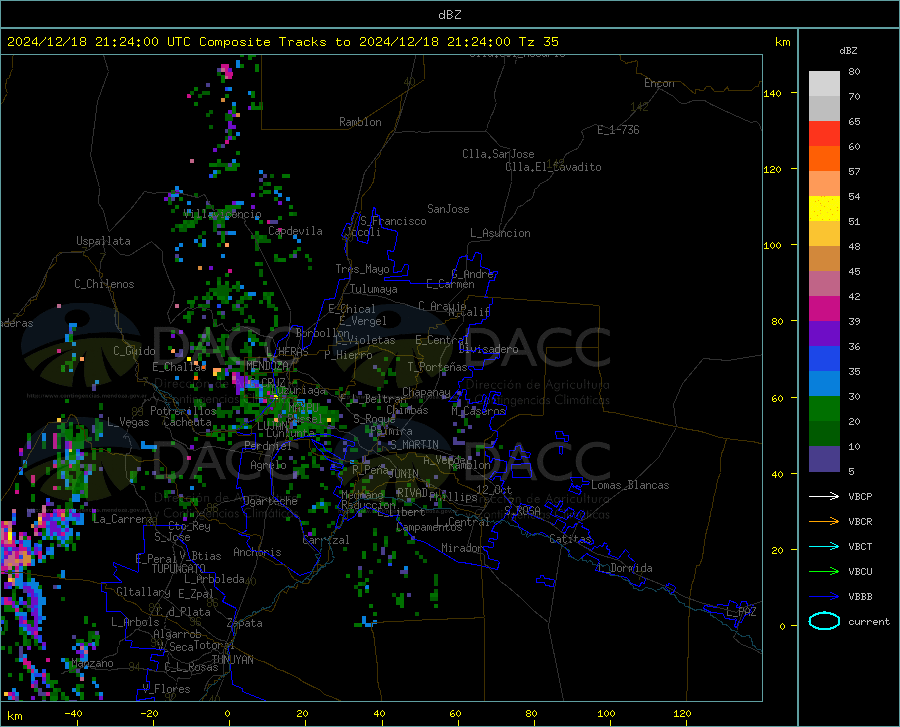900x727 pixels.
Task: Click the Encon label near top right
Action: click(x=659, y=83)
